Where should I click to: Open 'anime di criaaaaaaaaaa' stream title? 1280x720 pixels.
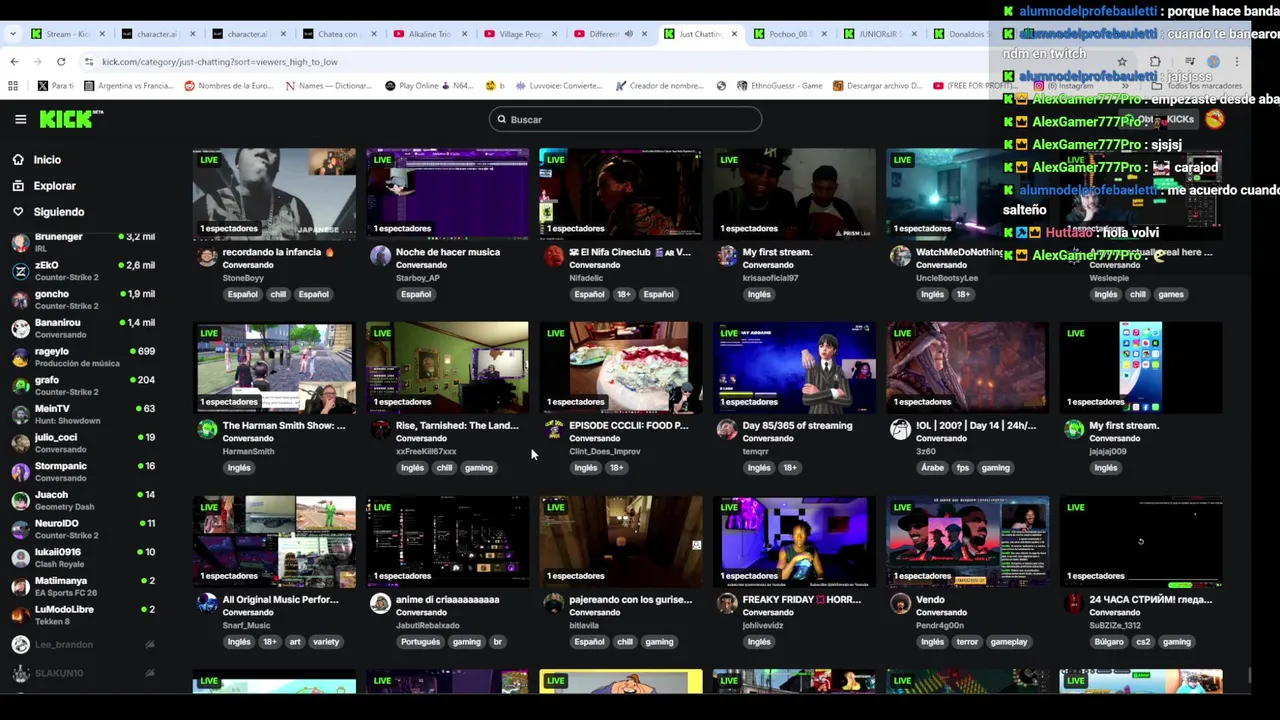pyautogui.click(x=447, y=600)
